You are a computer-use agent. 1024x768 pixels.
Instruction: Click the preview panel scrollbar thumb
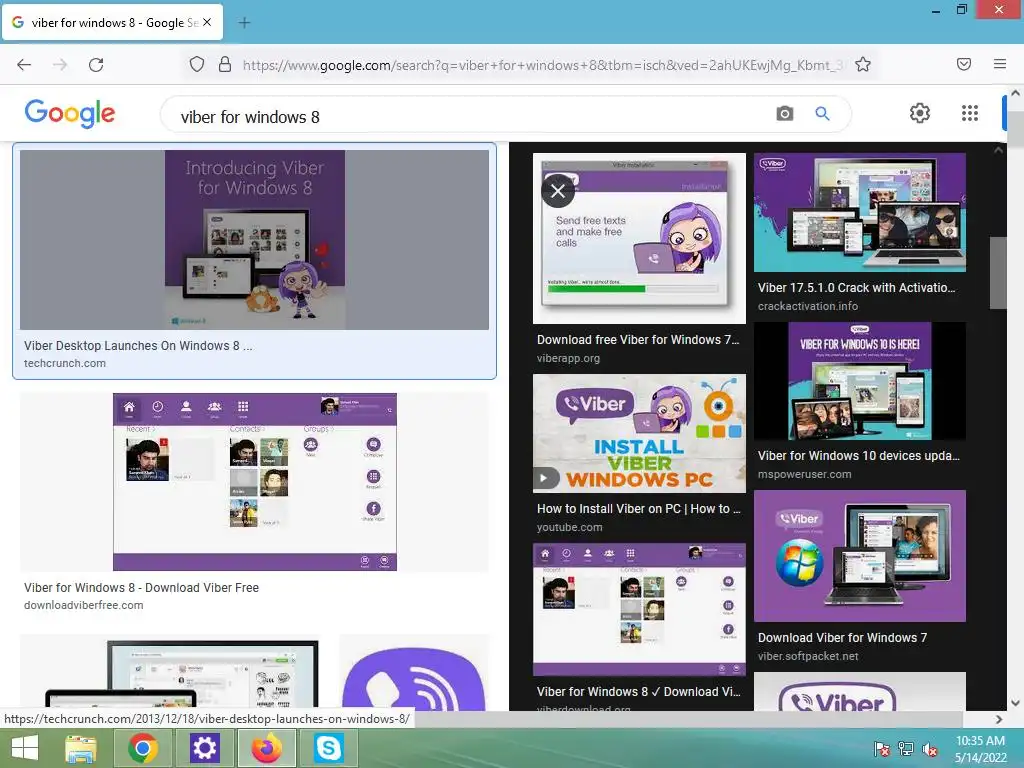[998, 272]
